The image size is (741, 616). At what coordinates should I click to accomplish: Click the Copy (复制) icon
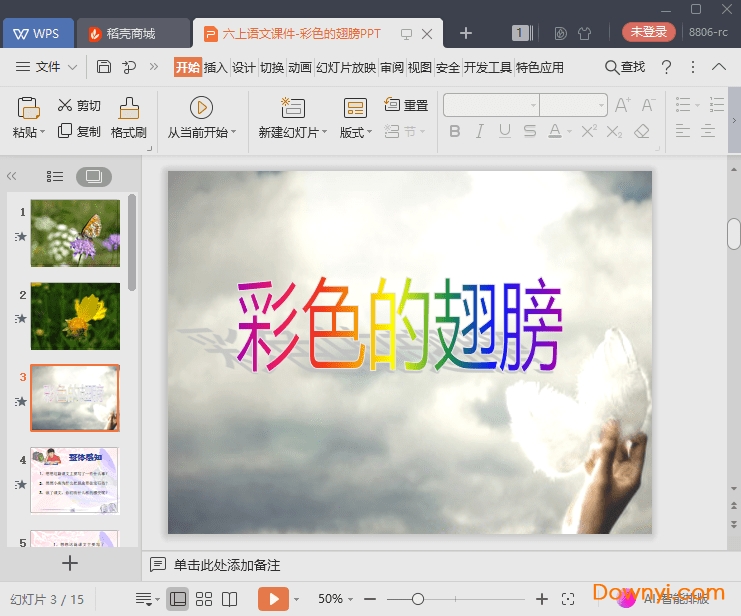[x=65, y=131]
